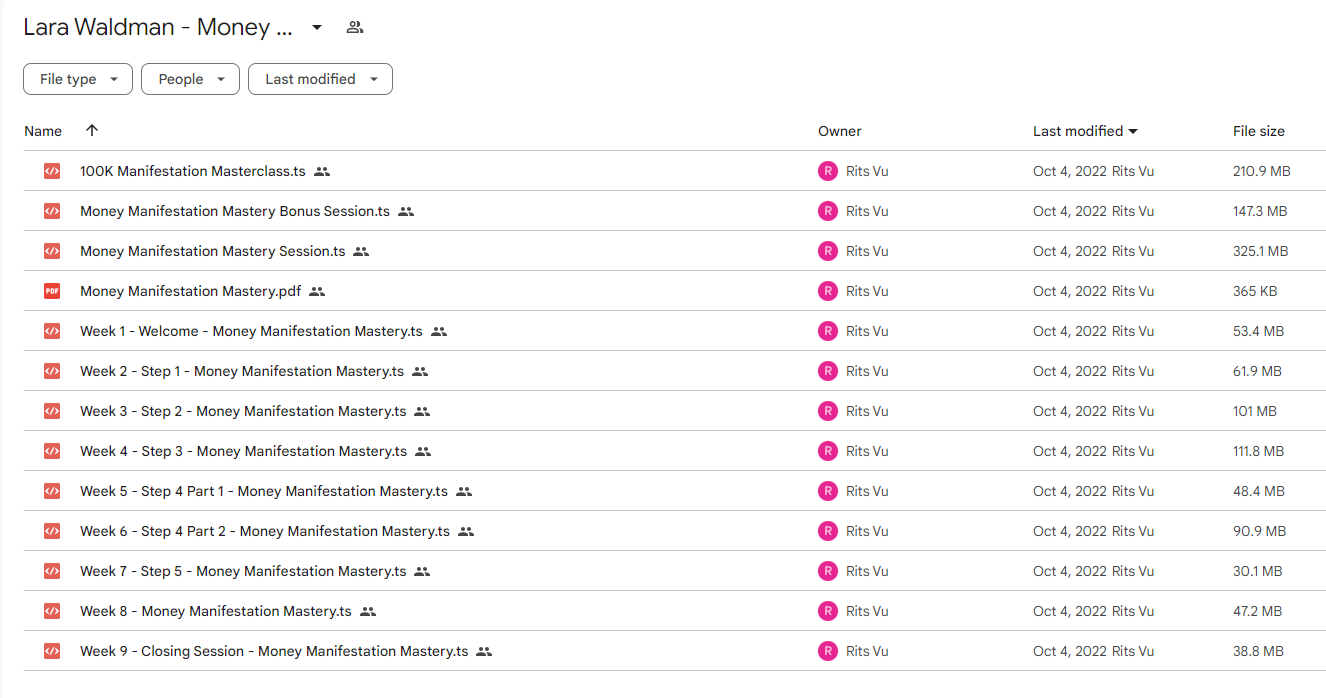Click file icon of Week 9 - Closing Session
Viewport: 1326px width, 698px height.
[52, 651]
